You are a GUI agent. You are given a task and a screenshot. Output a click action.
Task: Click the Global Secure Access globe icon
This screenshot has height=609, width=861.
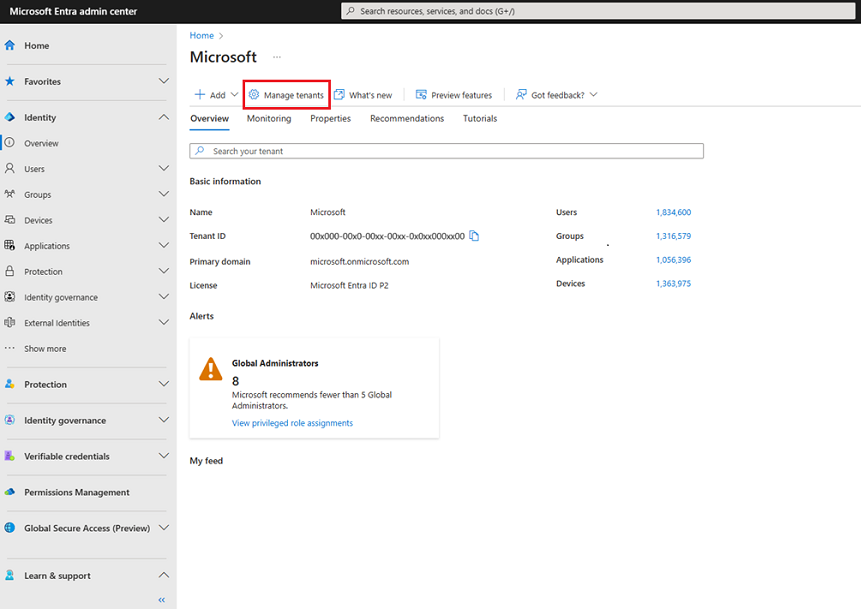click(x=10, y=528)
